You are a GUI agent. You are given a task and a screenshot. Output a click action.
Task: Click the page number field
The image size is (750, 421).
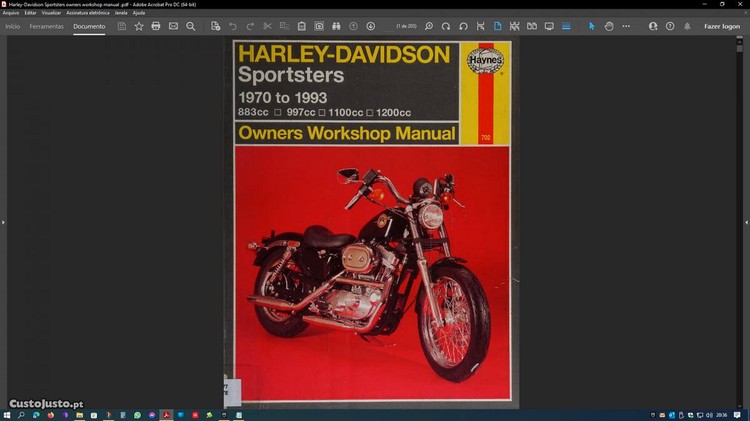click(405, 26)
